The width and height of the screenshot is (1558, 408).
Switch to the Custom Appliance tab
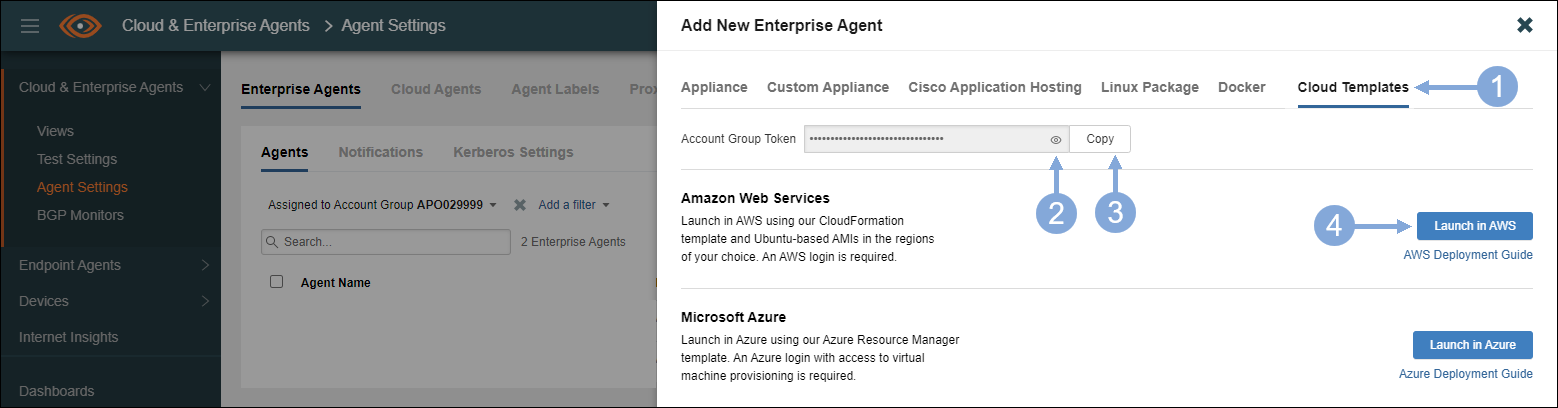coord(828,87)
